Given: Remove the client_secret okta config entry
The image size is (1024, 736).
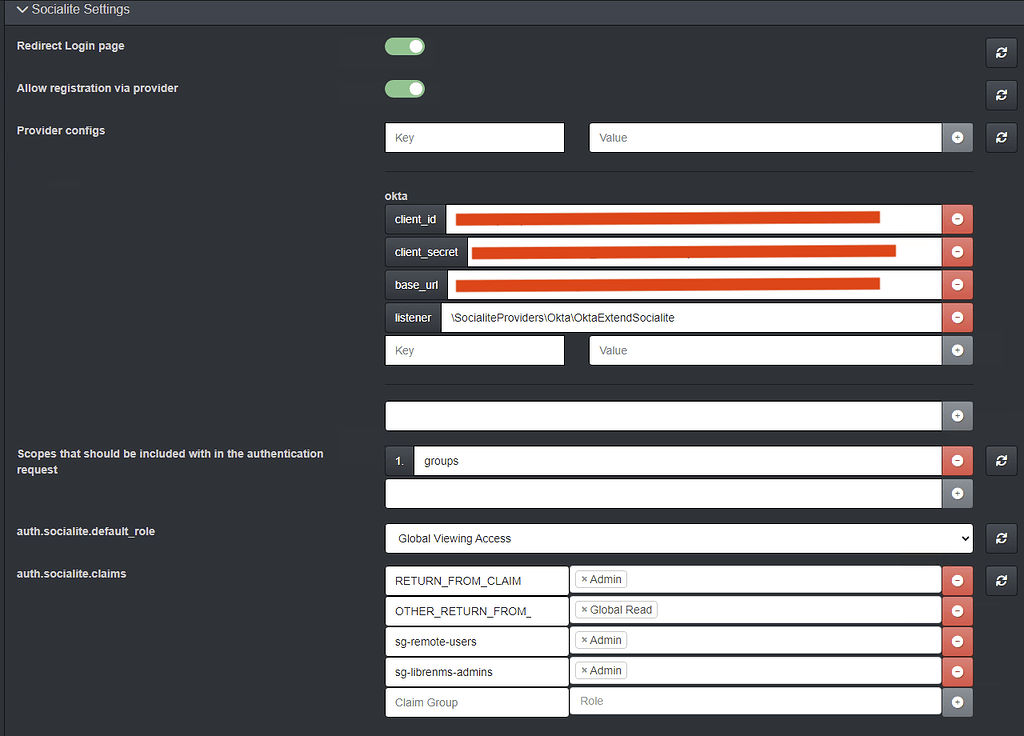Looking at the screenshot, I should (956, 251).
